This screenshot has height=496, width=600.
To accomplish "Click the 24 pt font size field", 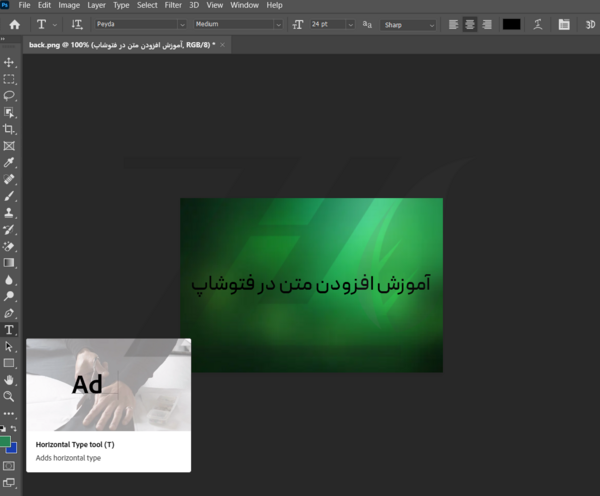I will pyautogui.click(x=328, y=24).
